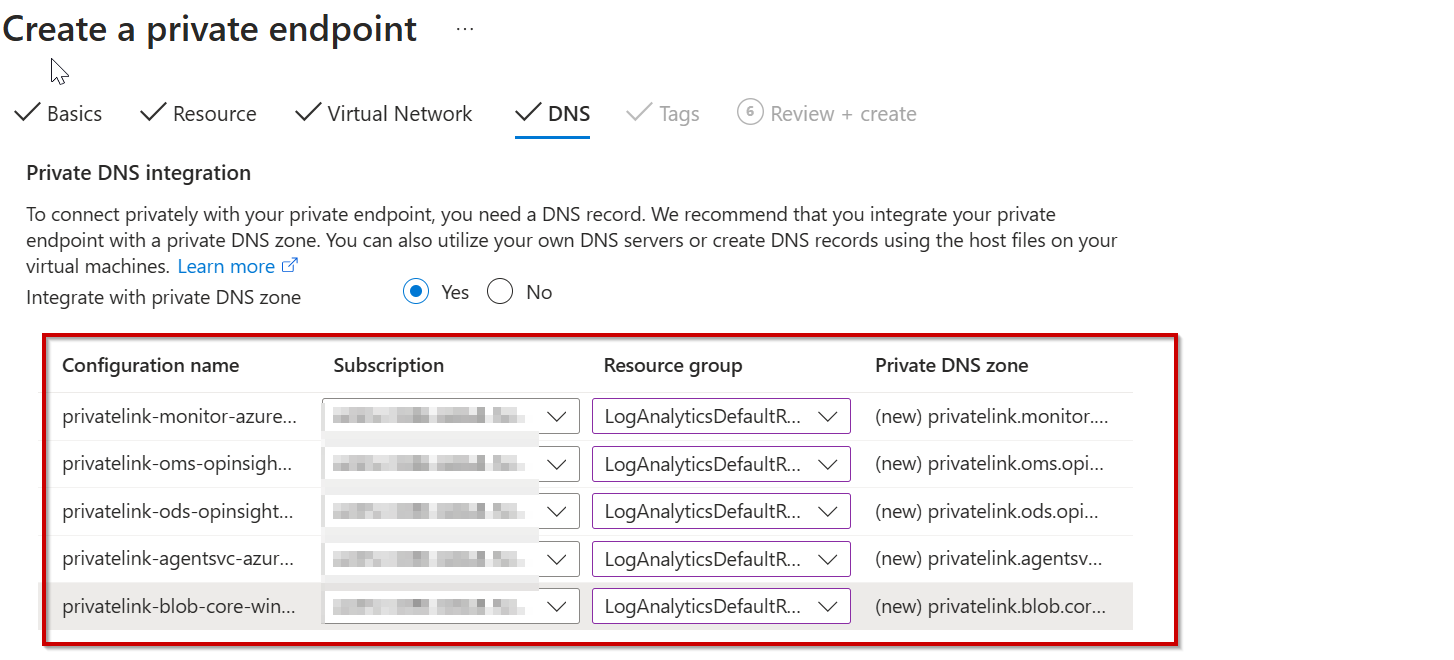This screenshot has height=660, width=1454.
Task: Open the Resource group dropdown for privatelink-oms row
Action: tap(828, 463)
